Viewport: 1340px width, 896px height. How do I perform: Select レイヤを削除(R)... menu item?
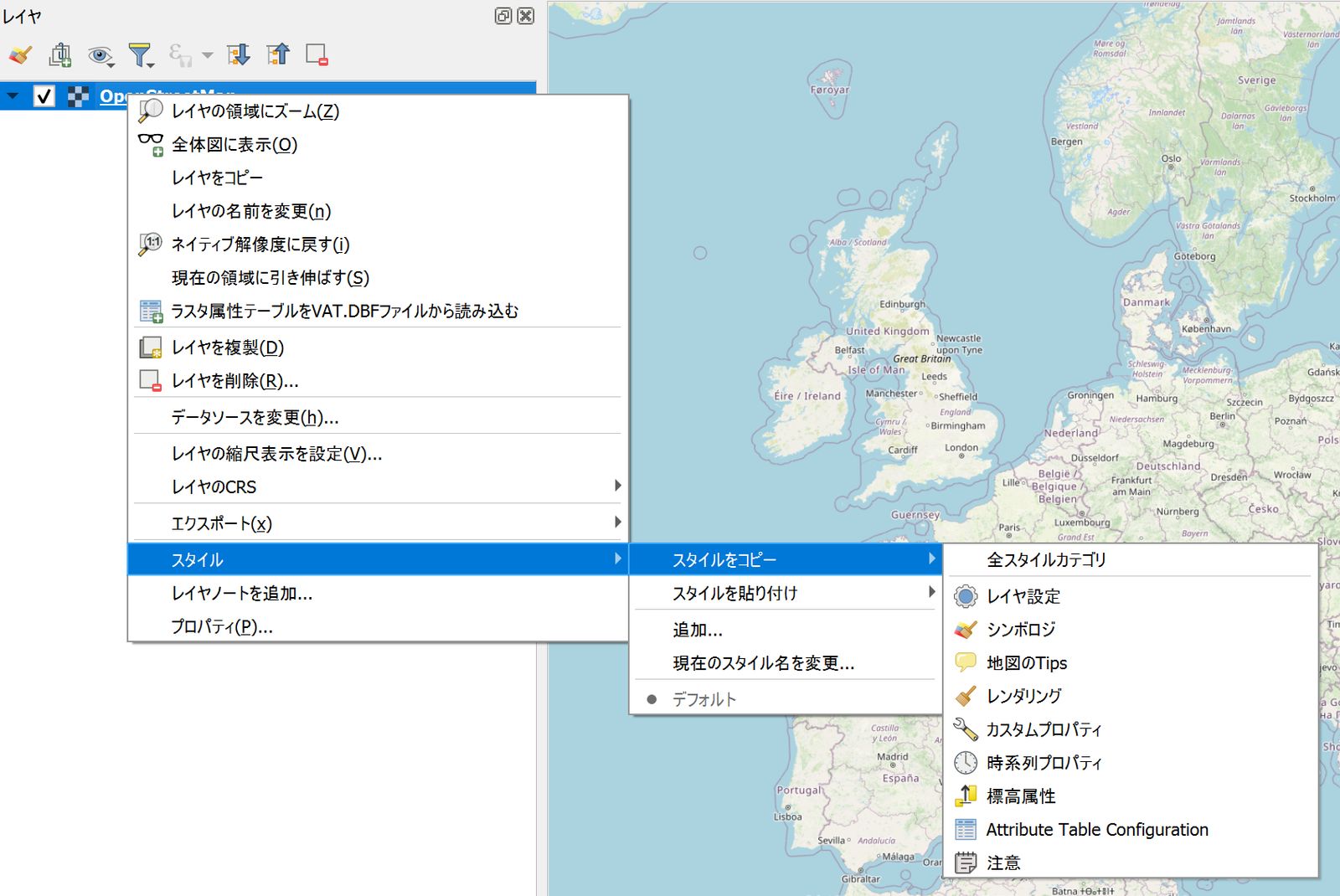[x=378, y=381]
